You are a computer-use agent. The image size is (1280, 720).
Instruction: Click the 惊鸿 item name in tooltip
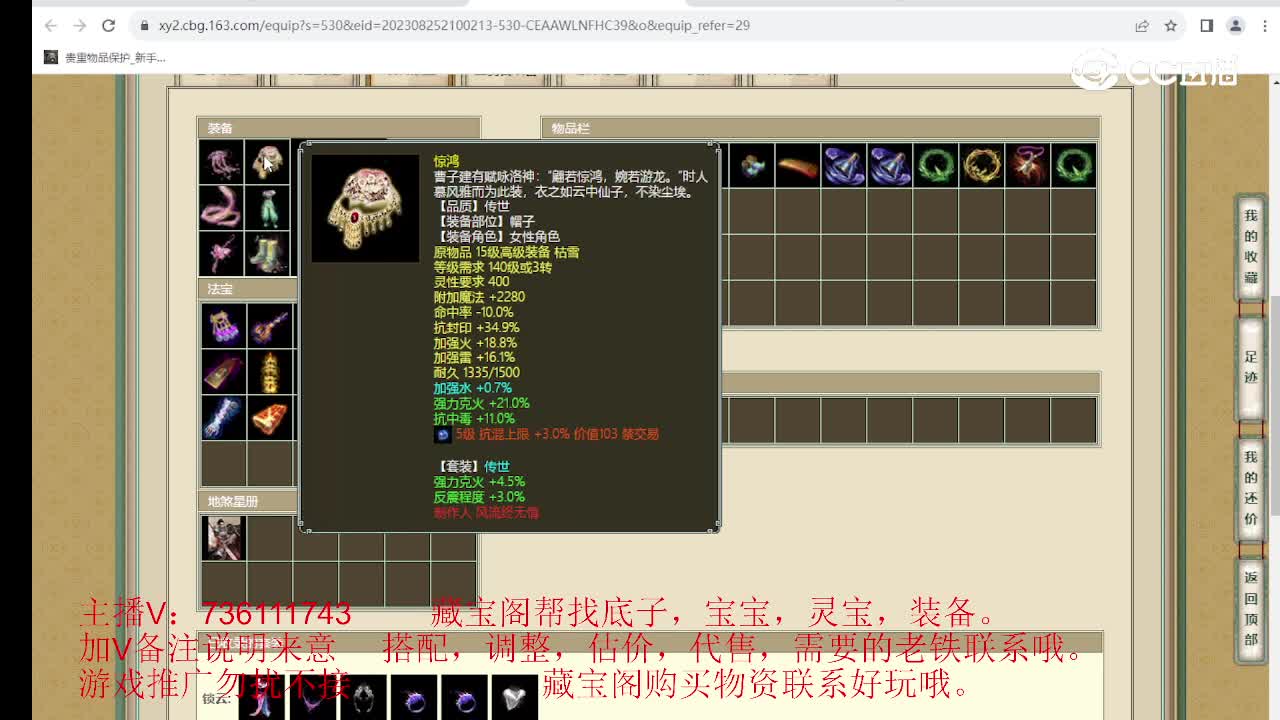(446, 161)
